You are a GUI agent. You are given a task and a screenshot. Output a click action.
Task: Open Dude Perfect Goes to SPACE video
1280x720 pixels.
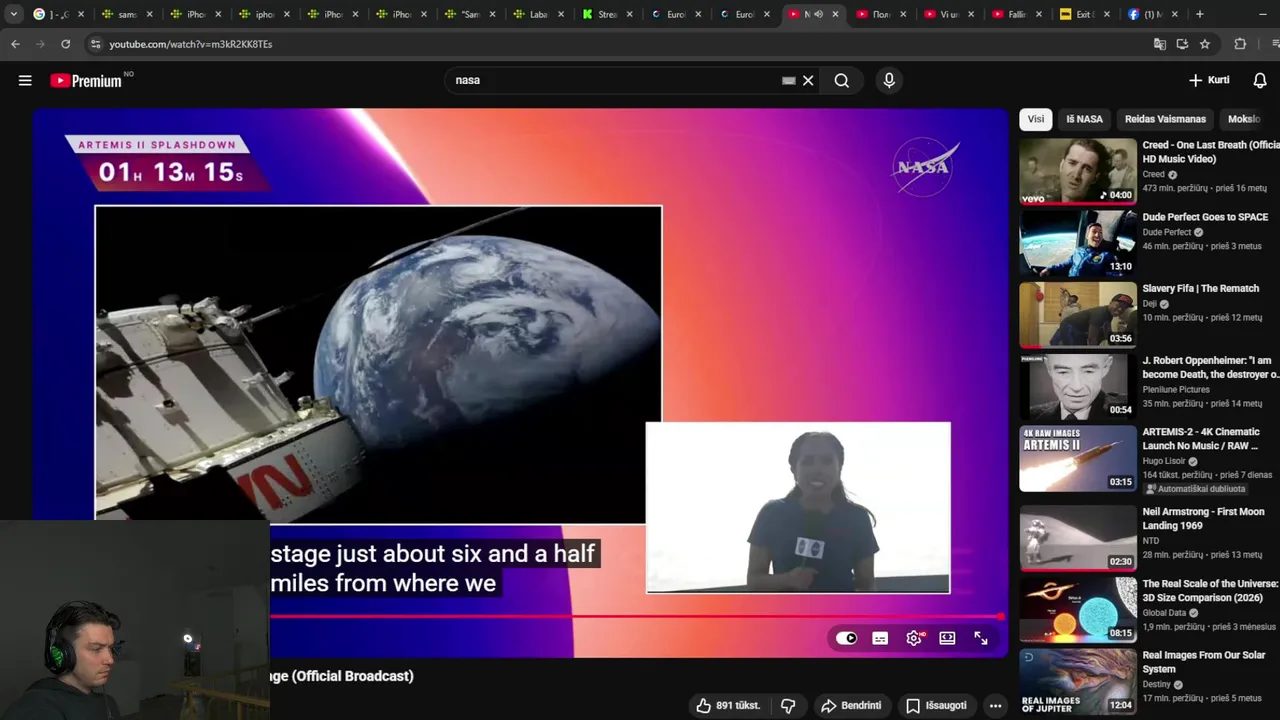pyautogui.click(x=1205, y=217)
